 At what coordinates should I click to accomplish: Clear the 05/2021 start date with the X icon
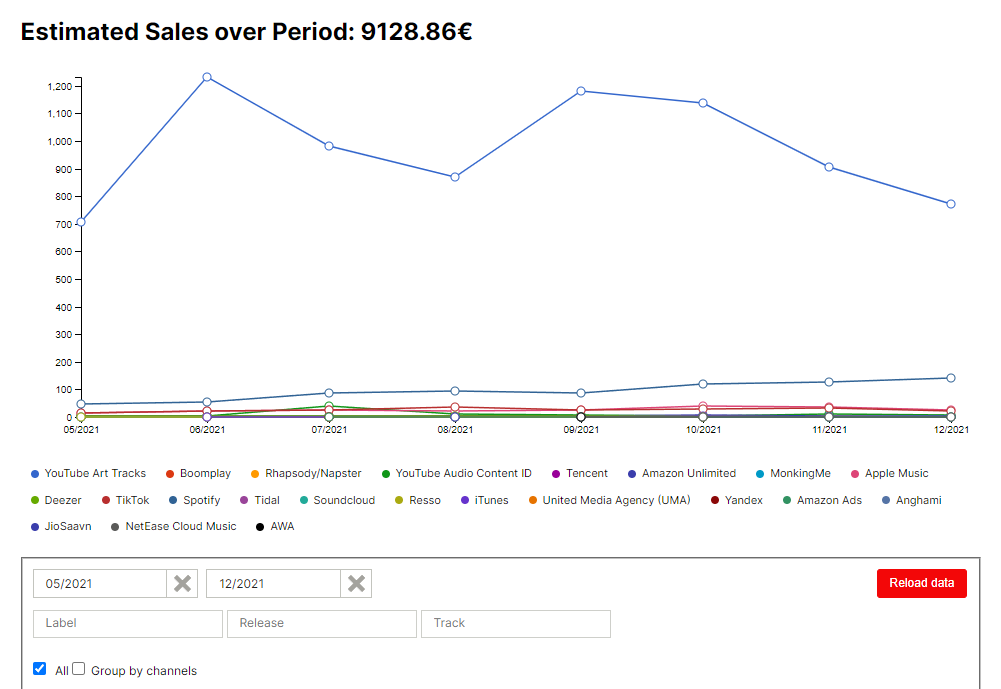(183, 584)
